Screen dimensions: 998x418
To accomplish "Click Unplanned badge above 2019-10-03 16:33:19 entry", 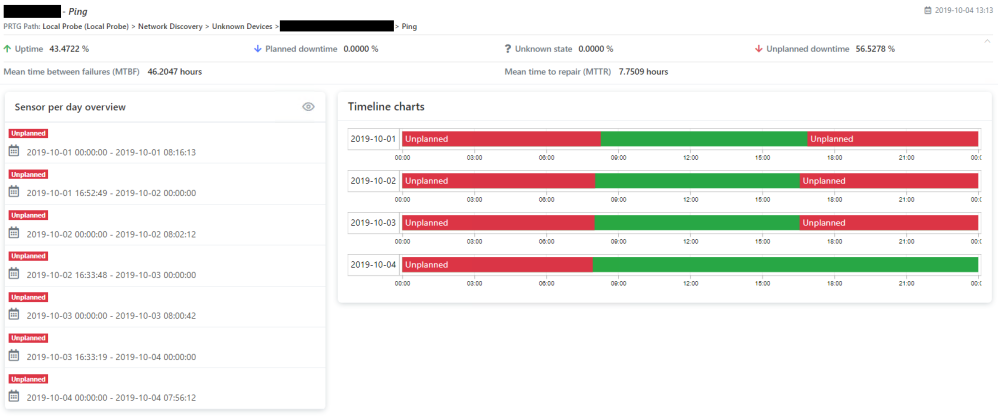I will point(28,338).
